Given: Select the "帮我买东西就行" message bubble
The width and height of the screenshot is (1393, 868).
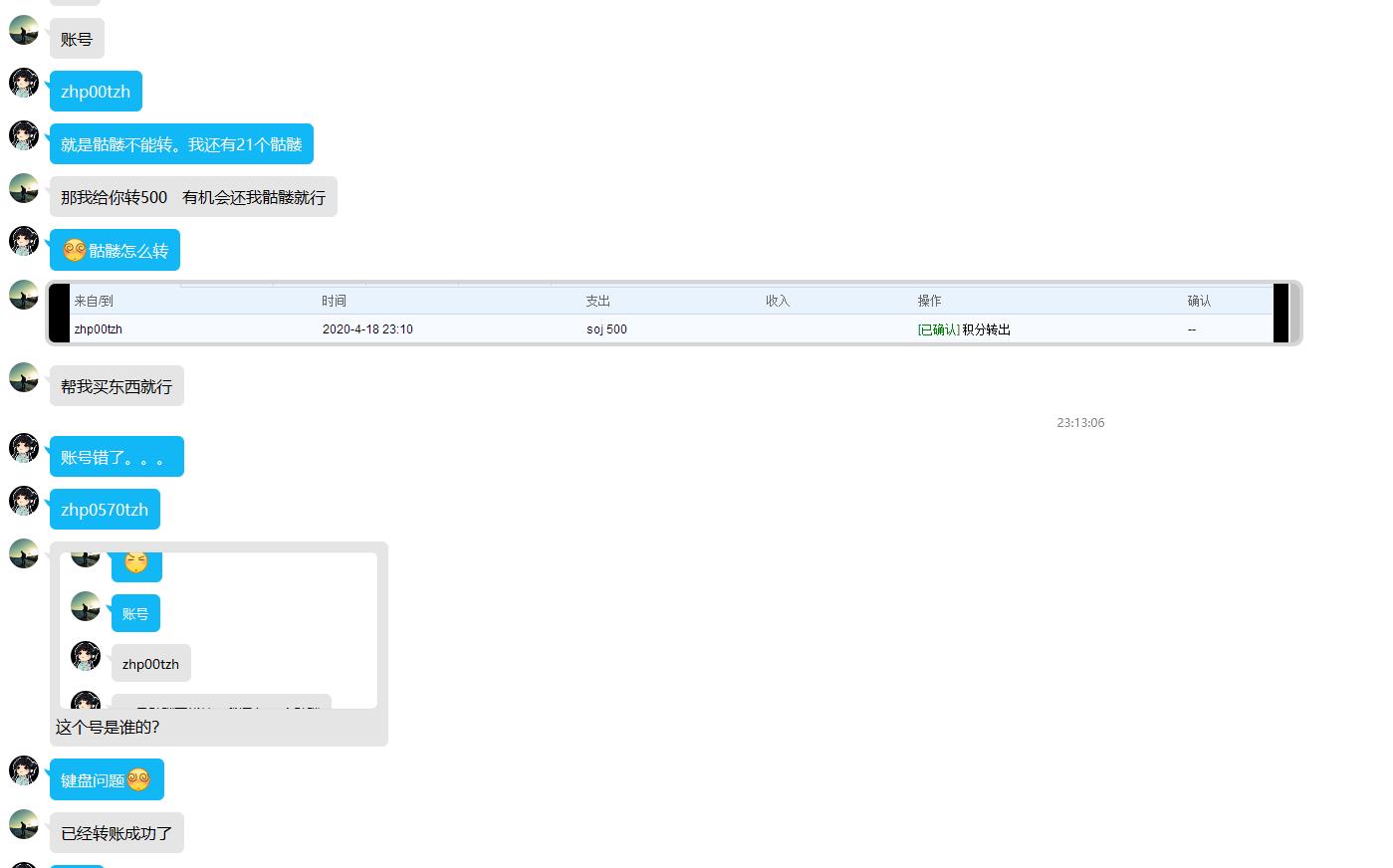Looking at the screenshot, I should click(116, 386).
